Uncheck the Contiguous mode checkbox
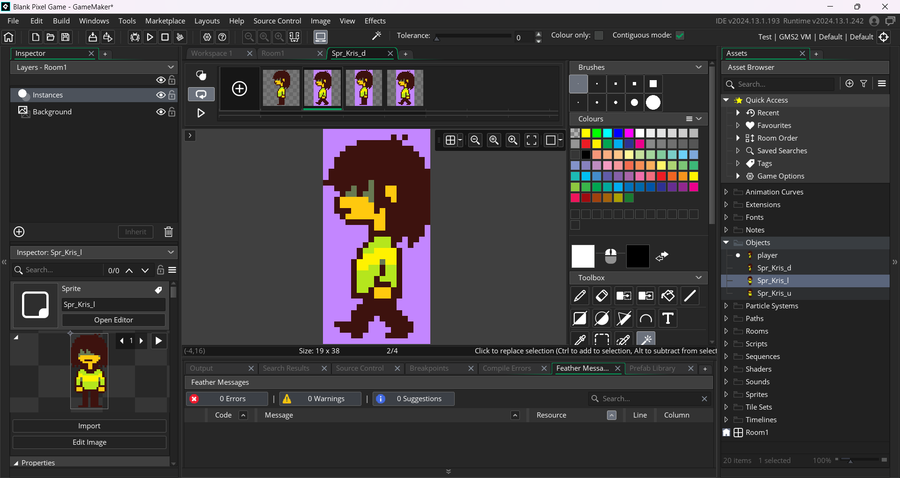Viewport: 900px width, 478px height. pos(680,36)
